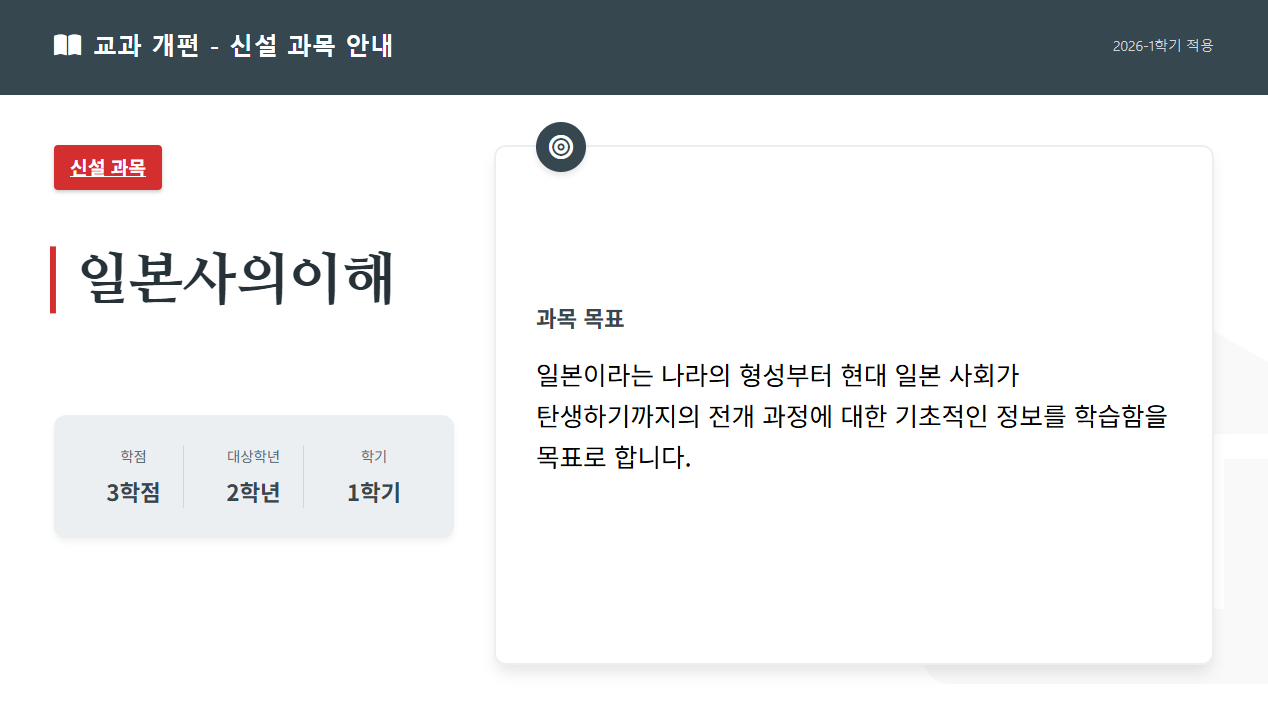Click the open book icon in header
The height and width of the screenshot is (708, 1268).
67,46
